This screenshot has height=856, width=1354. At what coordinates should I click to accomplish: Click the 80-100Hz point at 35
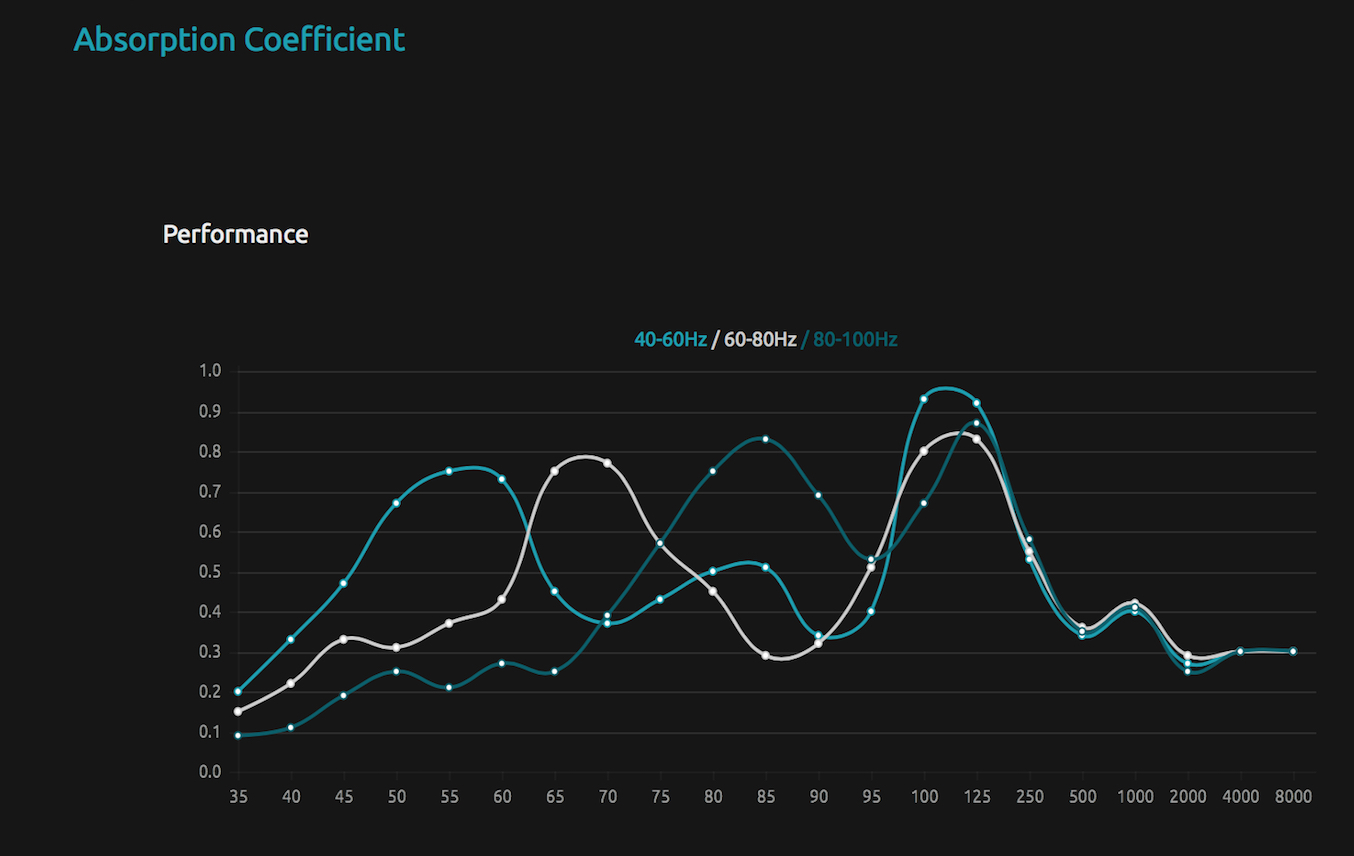[x=238, y=735]
